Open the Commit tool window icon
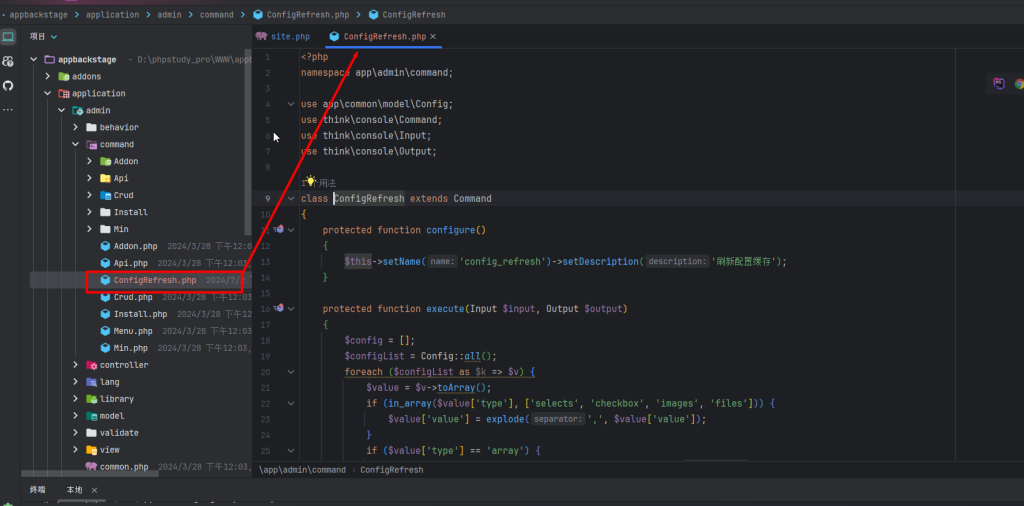The height and width of the screenshot is (506, 1024). tap(8, 61)
